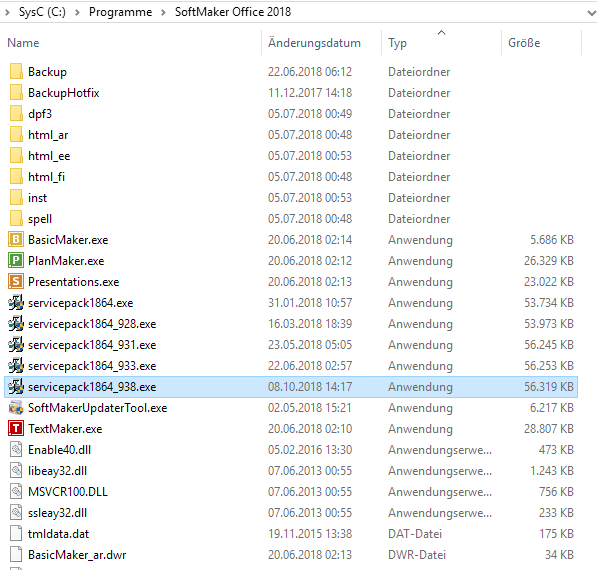Click the libeay32.dll file icon
597x570 pixels.
tap(16, 471)
